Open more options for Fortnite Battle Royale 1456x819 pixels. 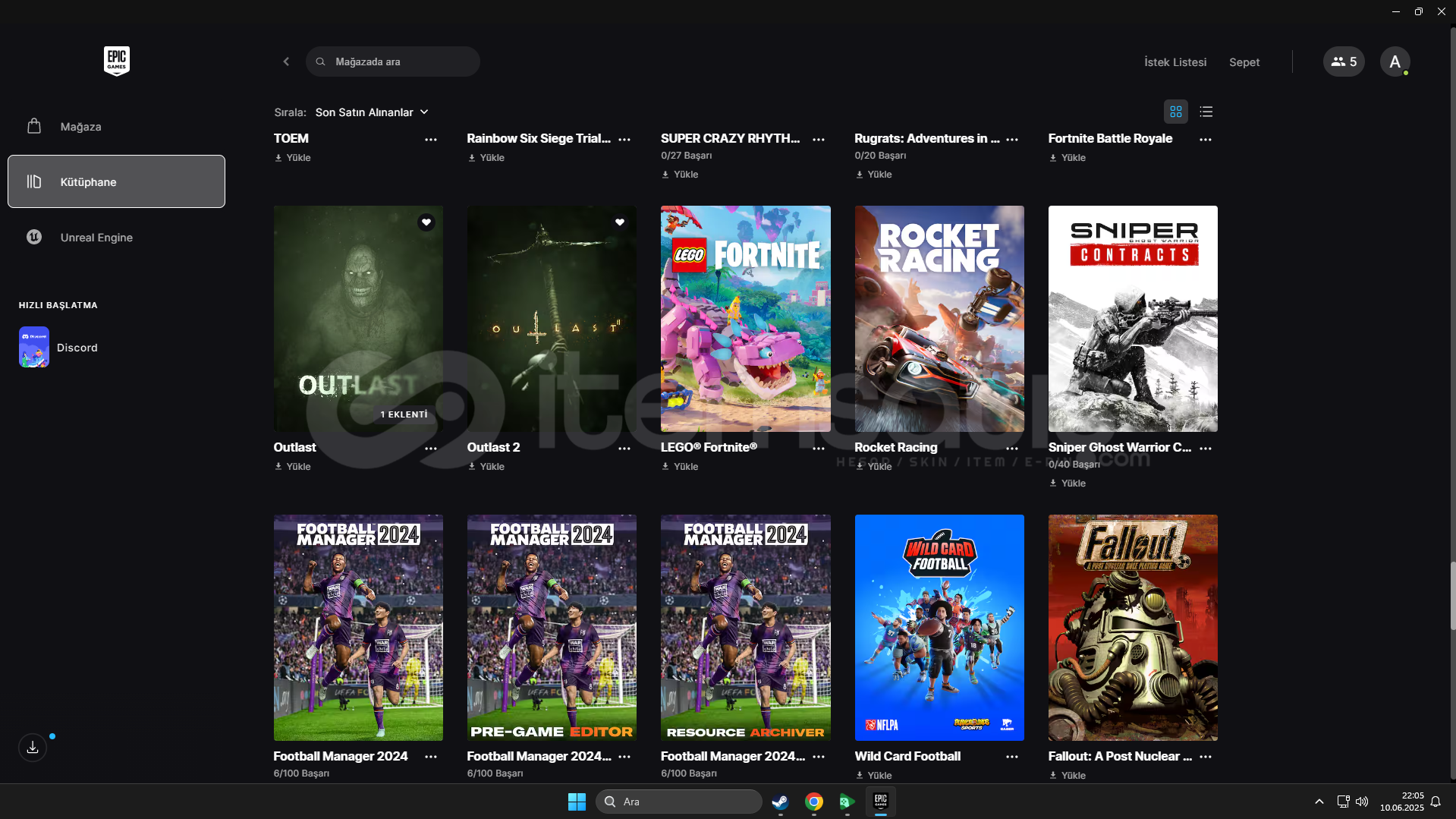[1206, 140]
